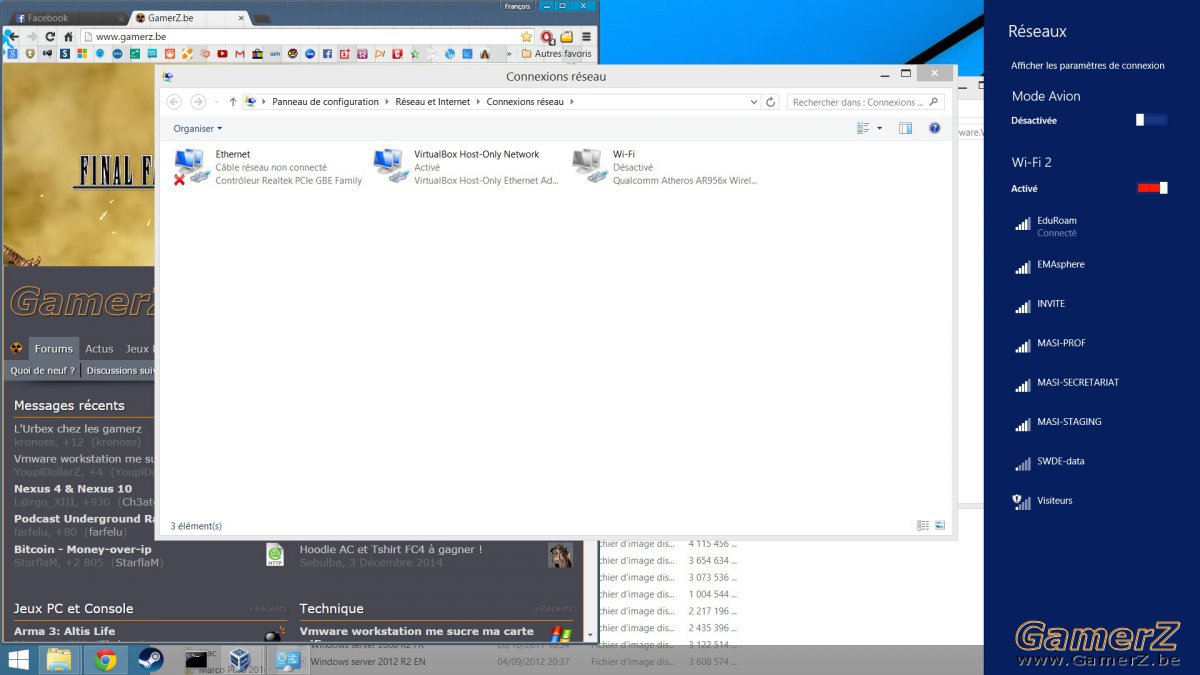Screen dimensions: 1200x675
Task: Reload the page in Chrome
Action: [x=50, y=37]
